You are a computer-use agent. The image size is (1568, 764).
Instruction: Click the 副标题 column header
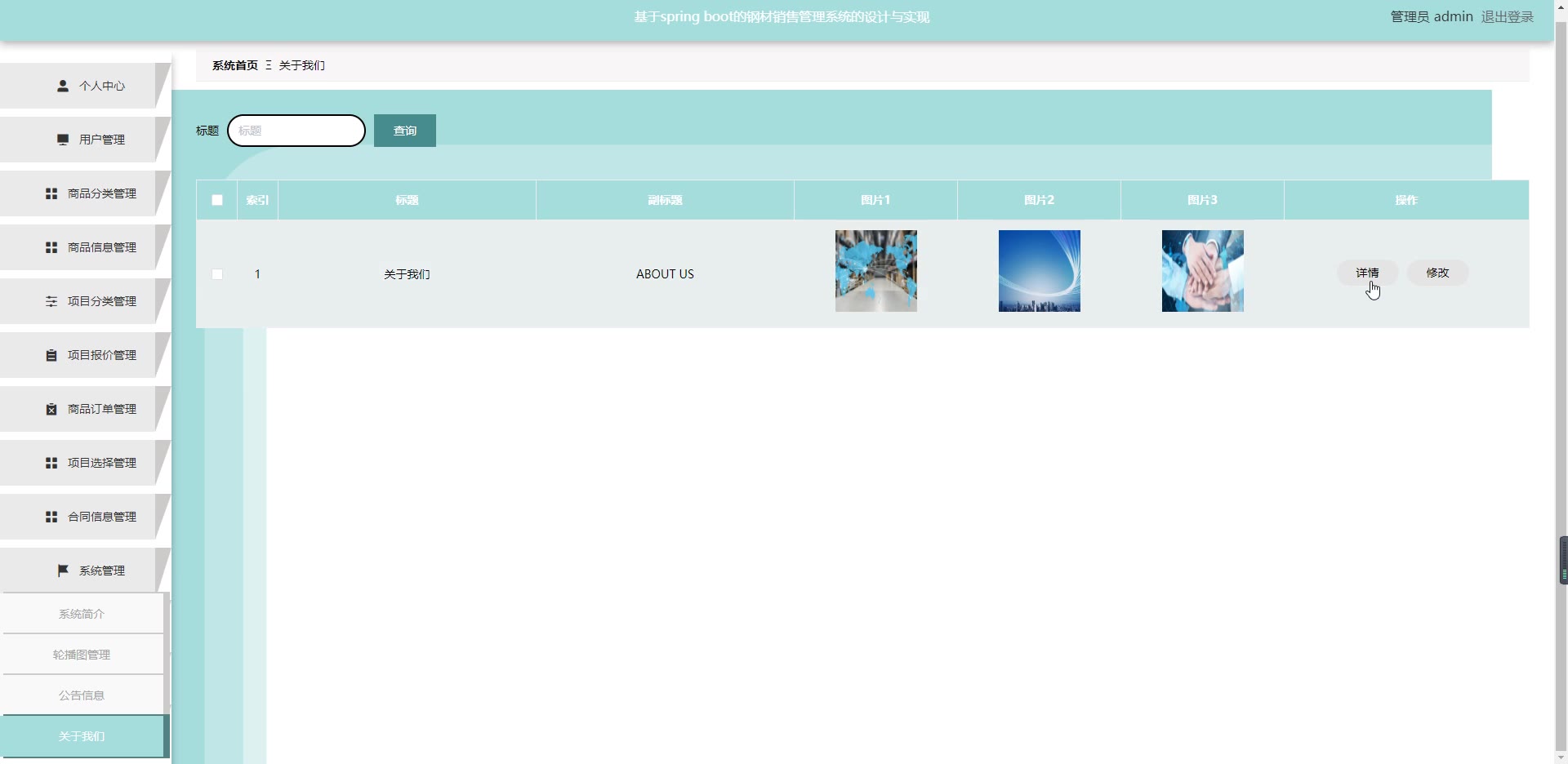click(x=666, y=200)
